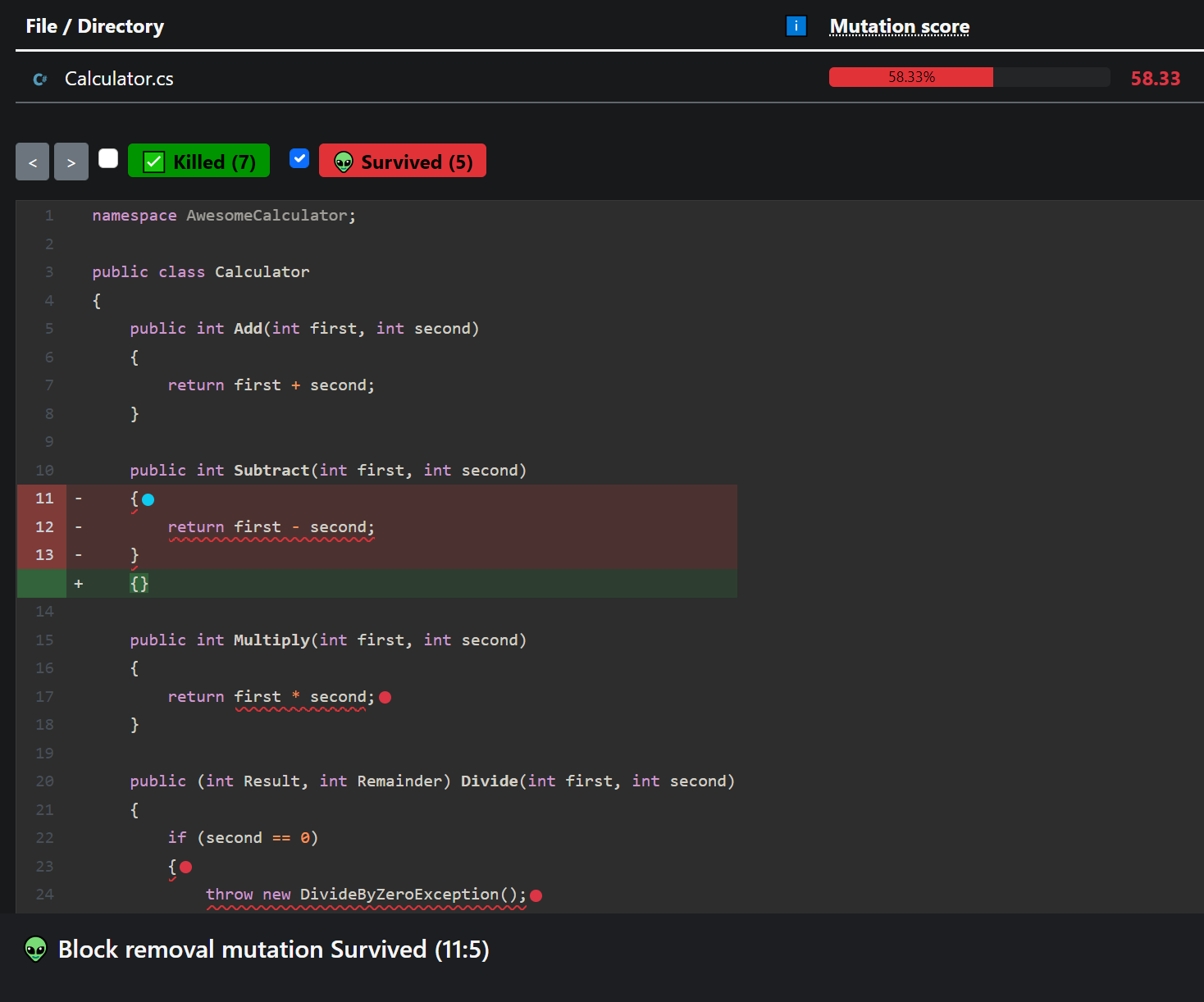1204x1002 pixels.
Task: Click the alien icon in the Survived badge
Action: coord(344,162)
